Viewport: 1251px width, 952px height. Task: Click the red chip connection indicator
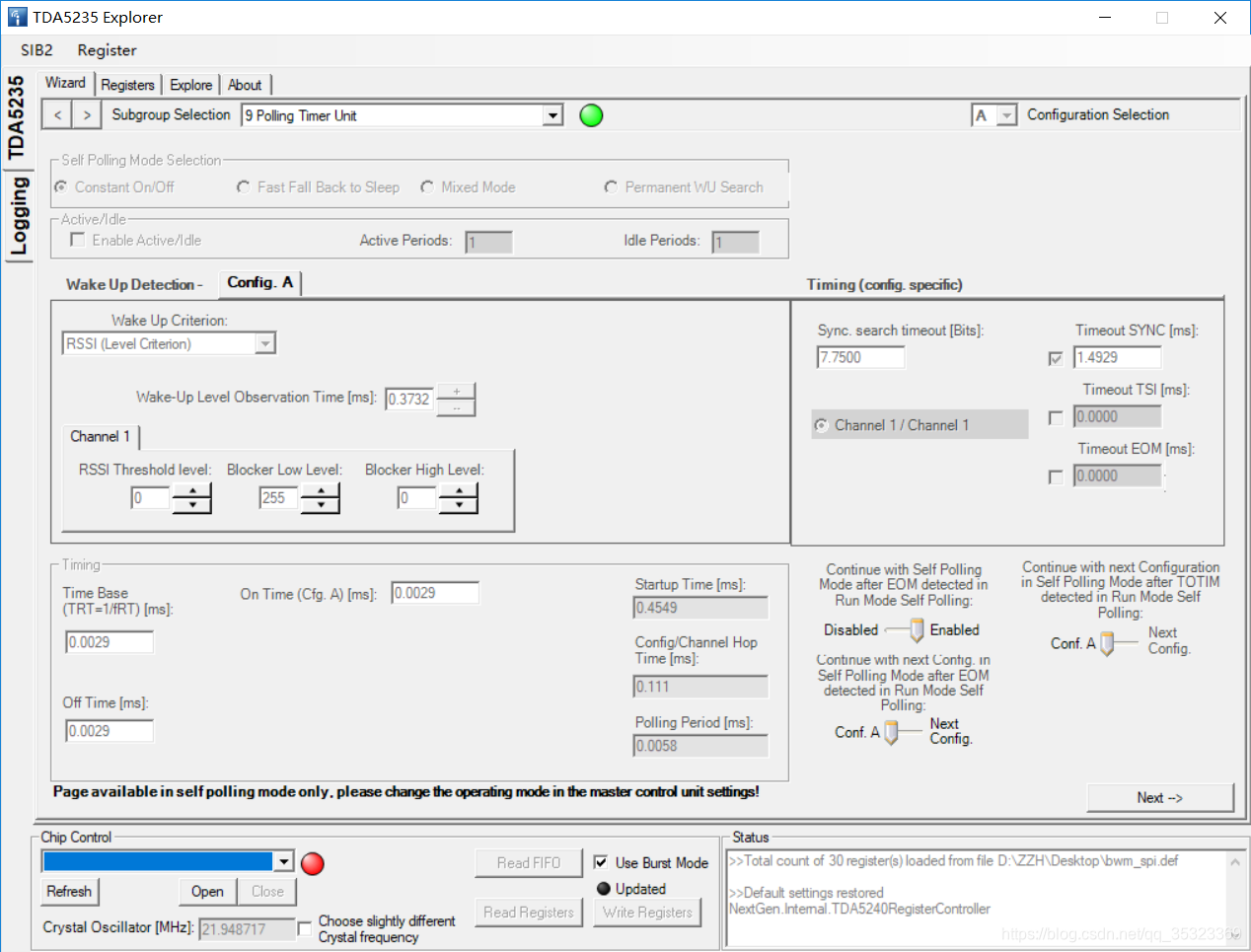(x=313, y=863)
